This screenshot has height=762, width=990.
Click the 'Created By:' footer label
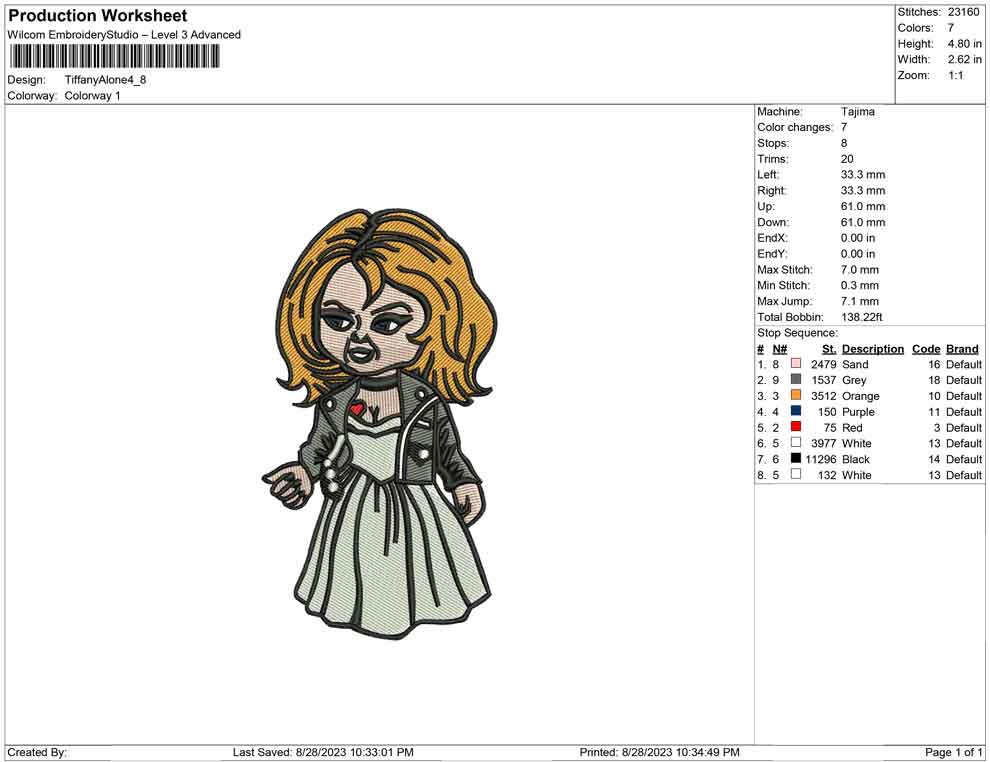37,752
